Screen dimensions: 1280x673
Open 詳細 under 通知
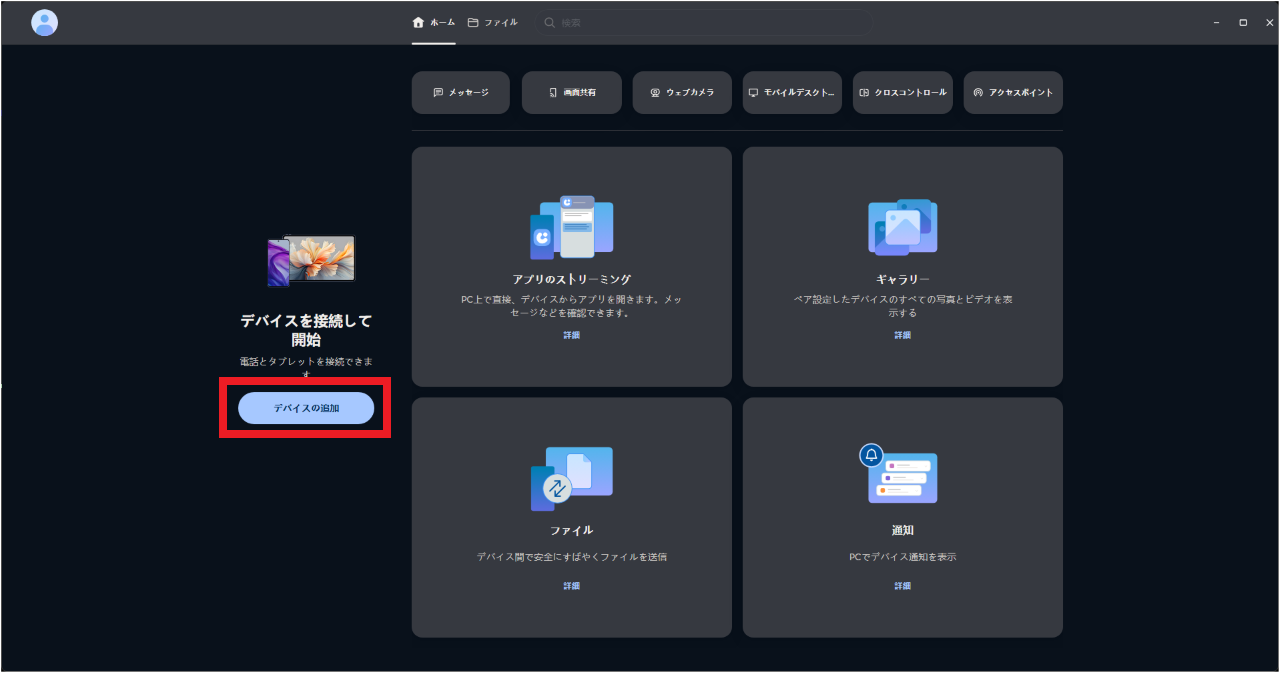pyautogui.click(x=902, y=585)
